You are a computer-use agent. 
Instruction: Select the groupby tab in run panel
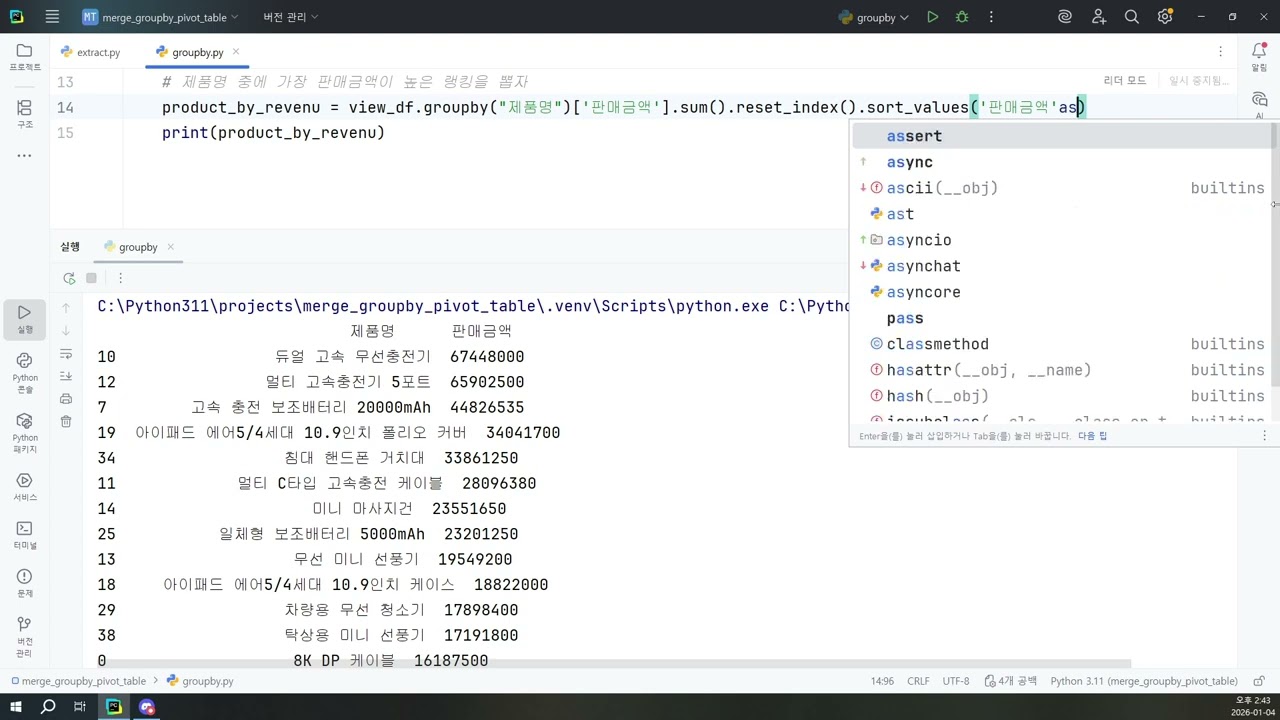click(x=138, y=247)
